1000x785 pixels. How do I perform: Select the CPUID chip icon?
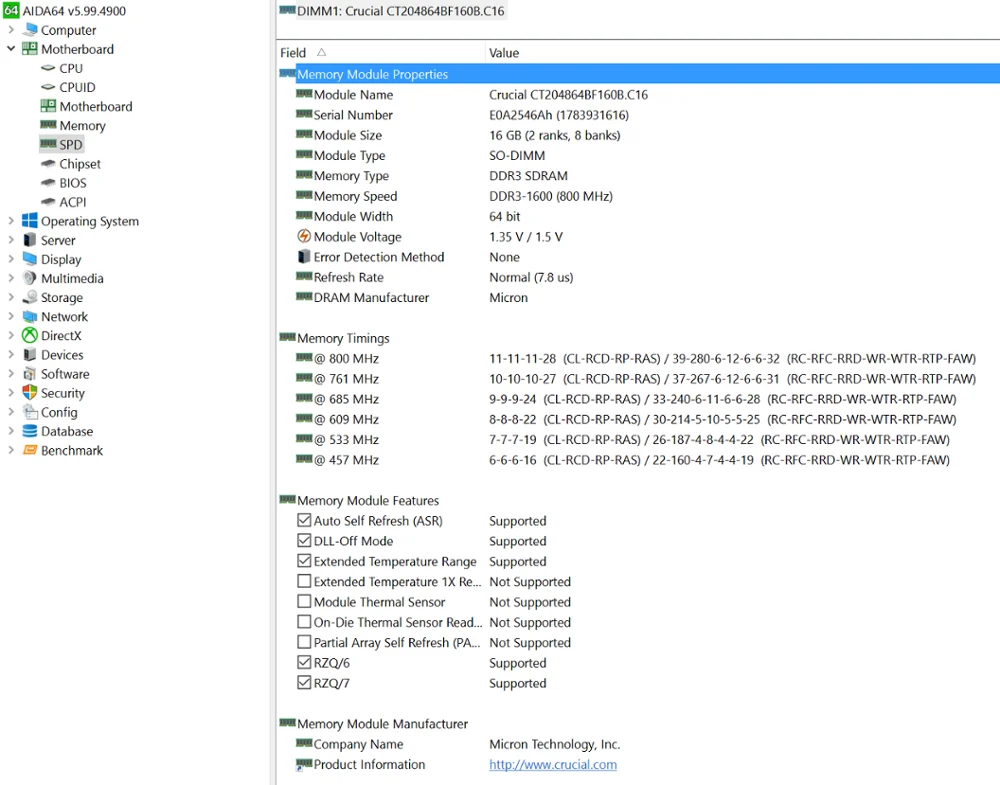(48, 87)
